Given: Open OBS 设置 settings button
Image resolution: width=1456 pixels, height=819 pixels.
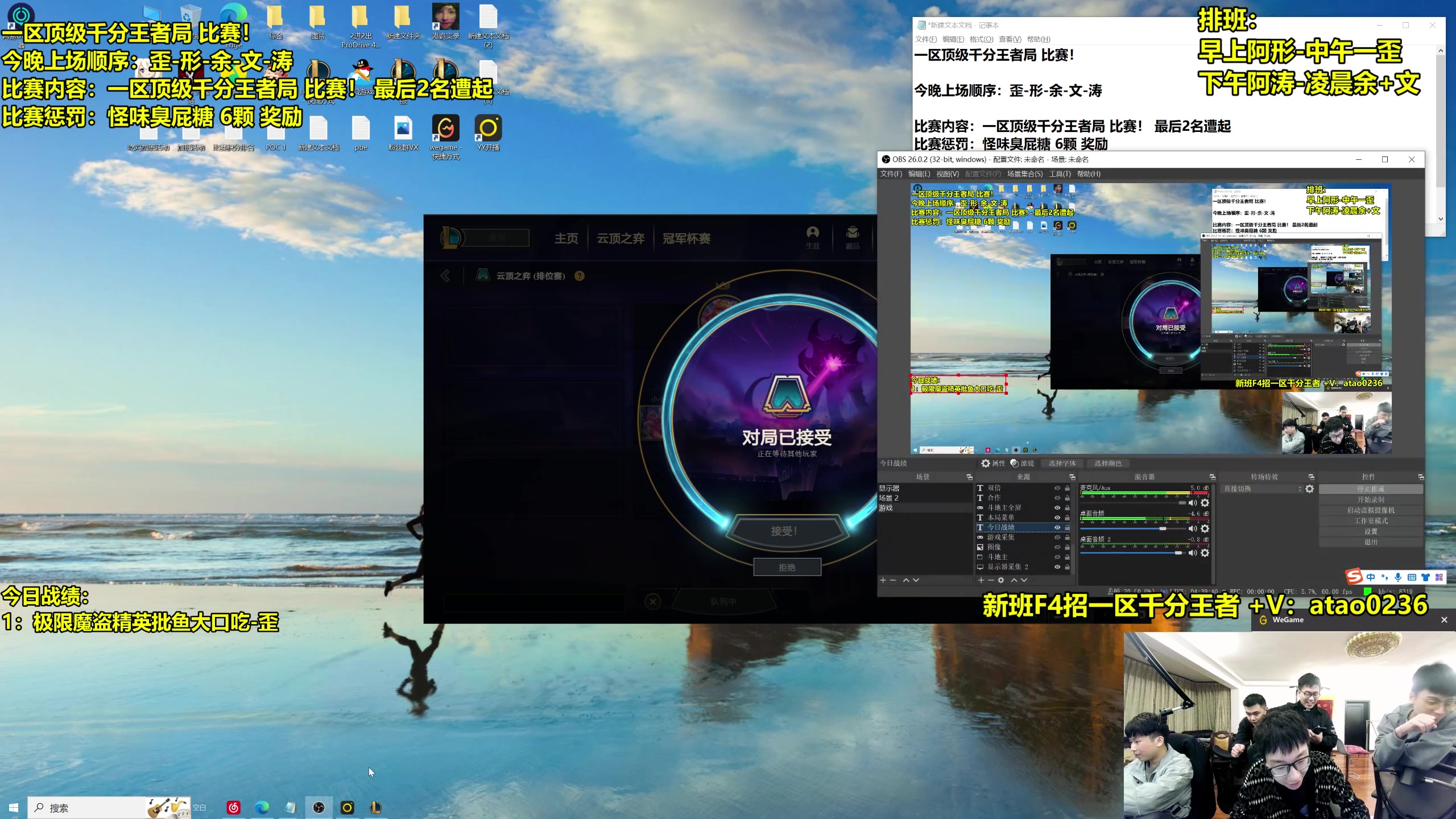Looking at the screenshot, I should (1371, 531).
